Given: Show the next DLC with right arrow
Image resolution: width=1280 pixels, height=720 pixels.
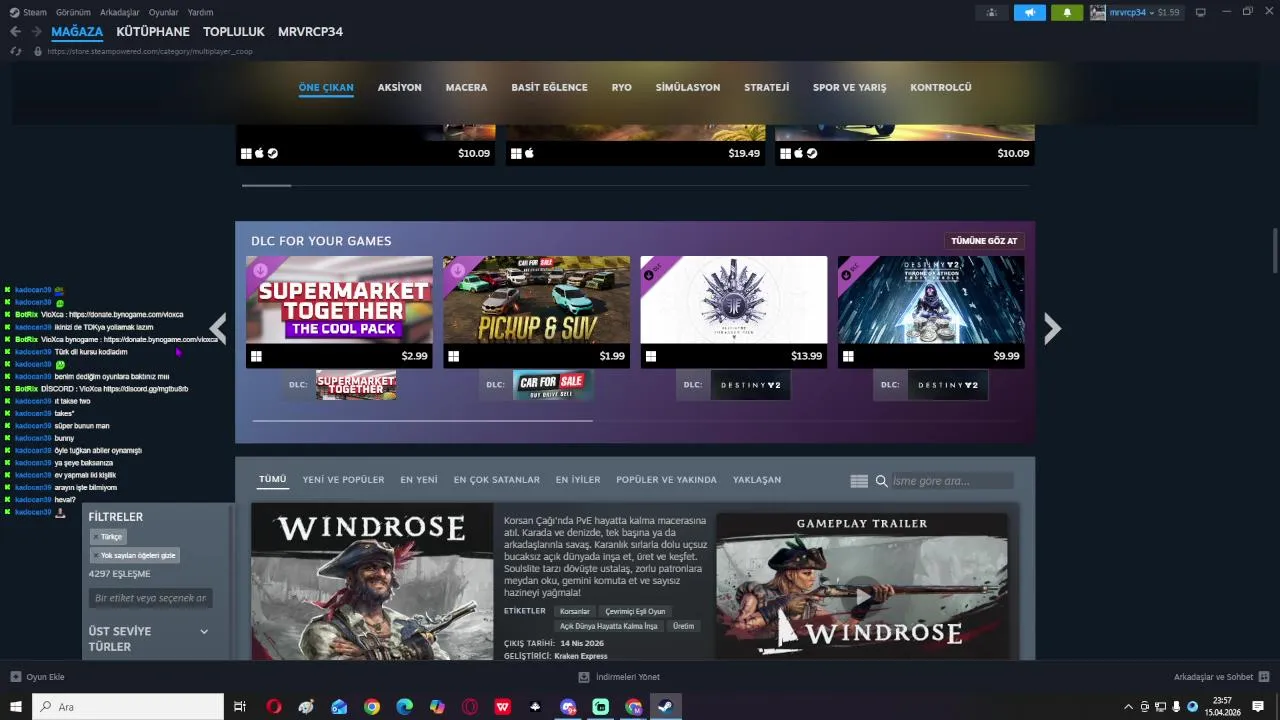Looking at the screenshot, I should tap(1052, 328).
